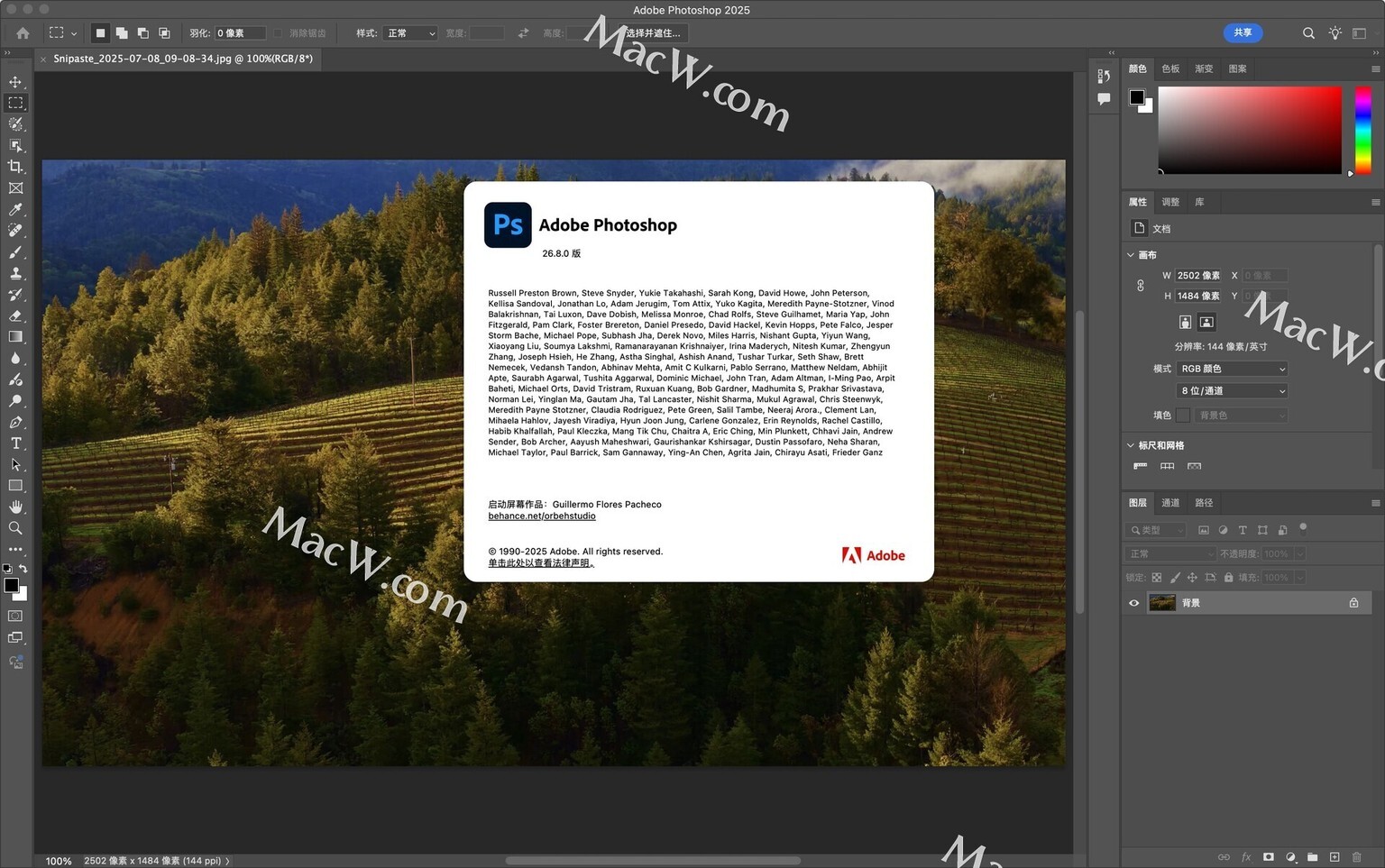Open the Search magnifier in top bar
Image resolution: width=1385 pixels, height=868 pixels.
click(1308, 33)
